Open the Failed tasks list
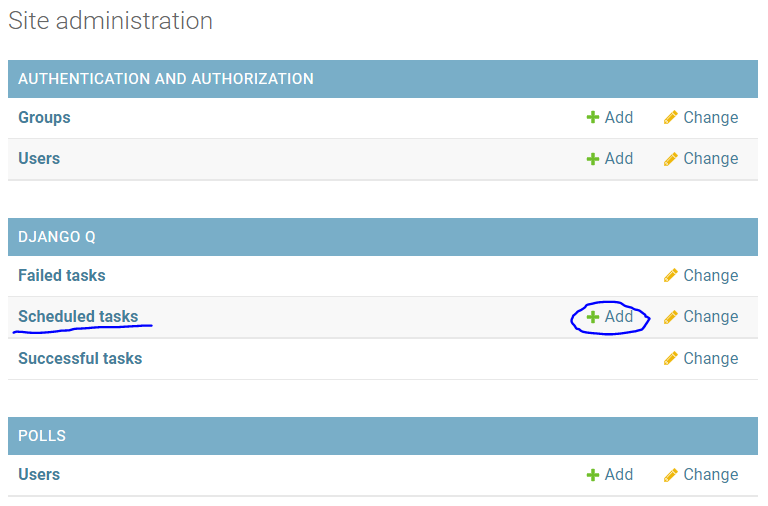This screenshot has width=768, height=506. pyautogui.click(x=61, y=276)
